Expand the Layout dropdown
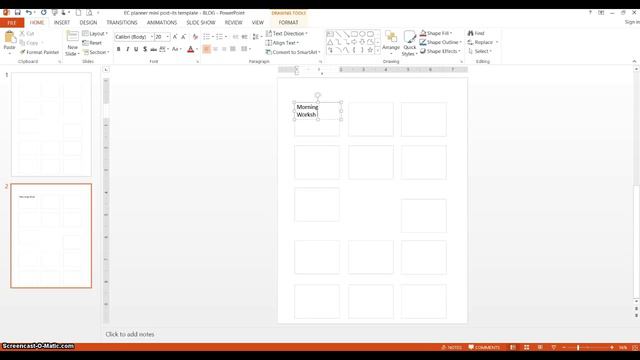 tap(95, 33)
